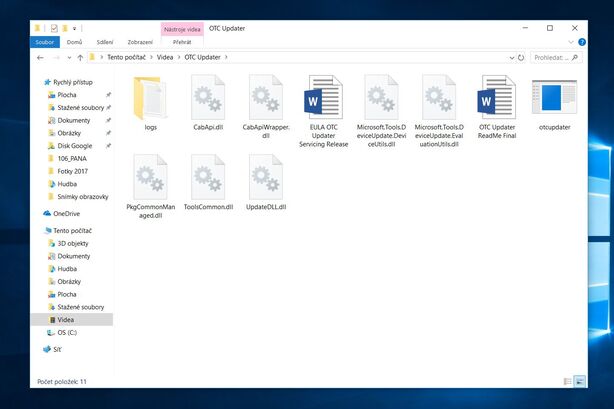This screenshot has width=614, height=409.
Task: Go back with the back arrow
Action: [x=40, y=58]
